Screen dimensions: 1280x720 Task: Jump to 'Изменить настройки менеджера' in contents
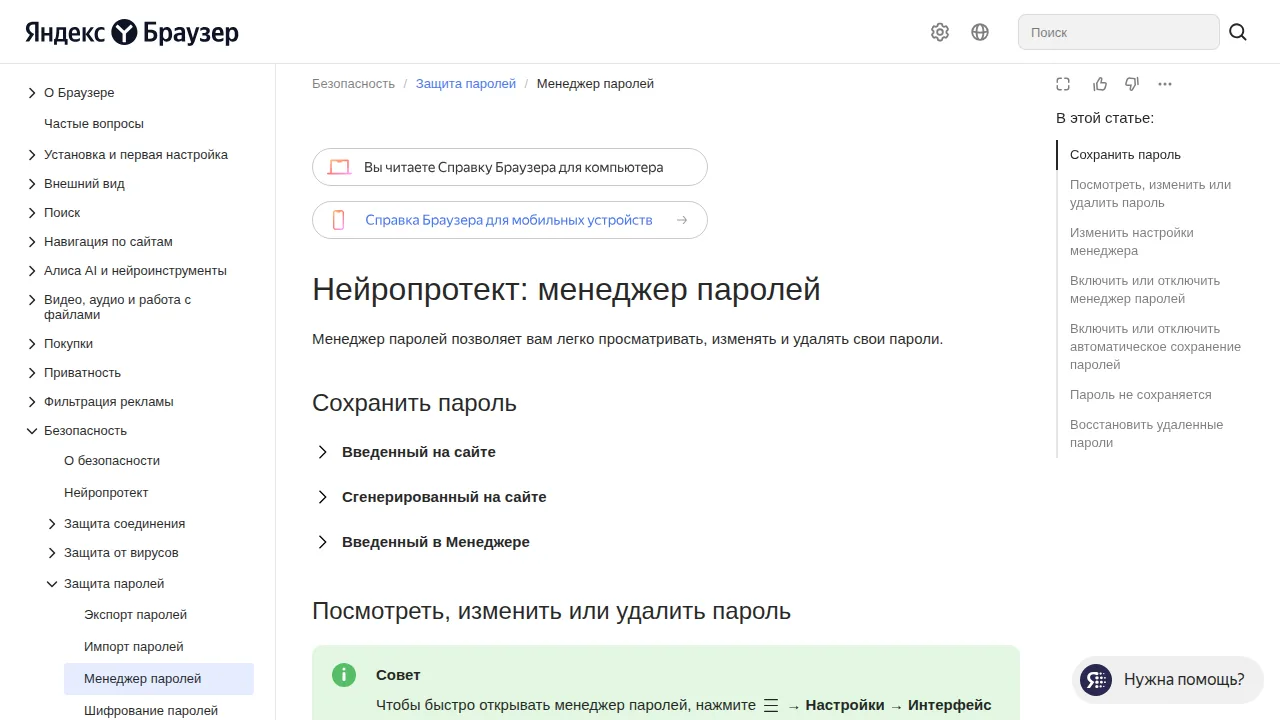point(1131,242)
